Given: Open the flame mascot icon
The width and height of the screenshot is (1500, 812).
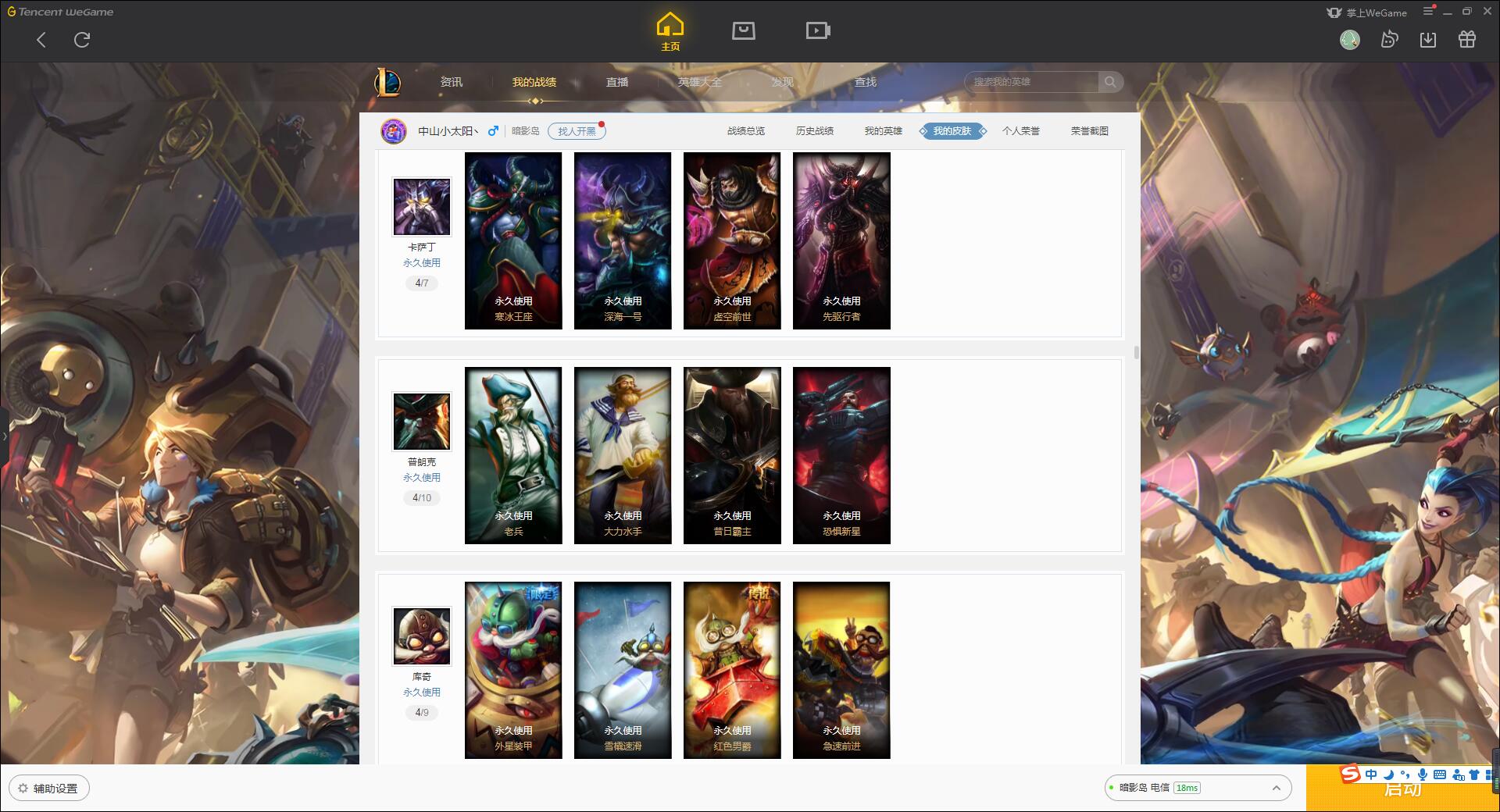Looking at the screenshot, I should (x=1389, y=39).
